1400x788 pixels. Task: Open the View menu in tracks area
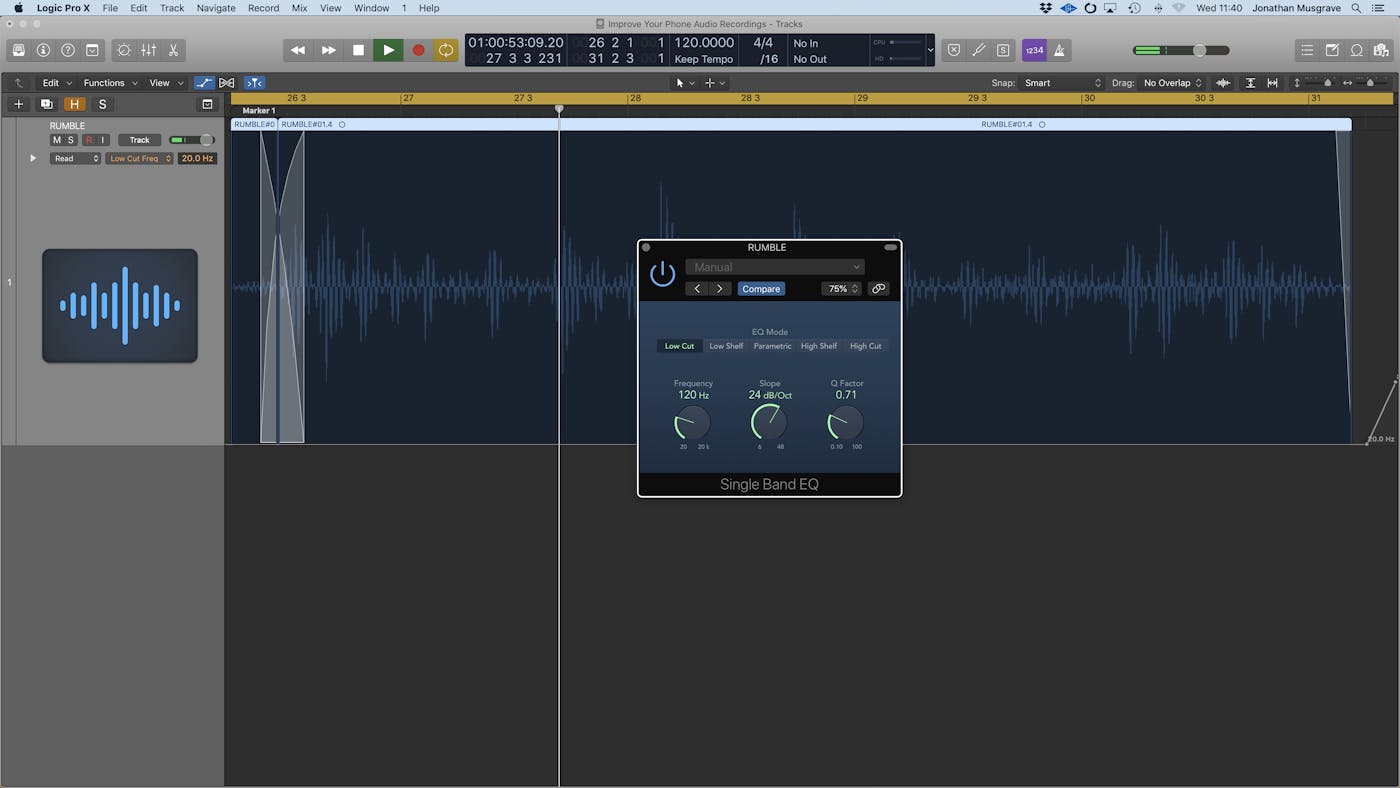click(165, 83)
